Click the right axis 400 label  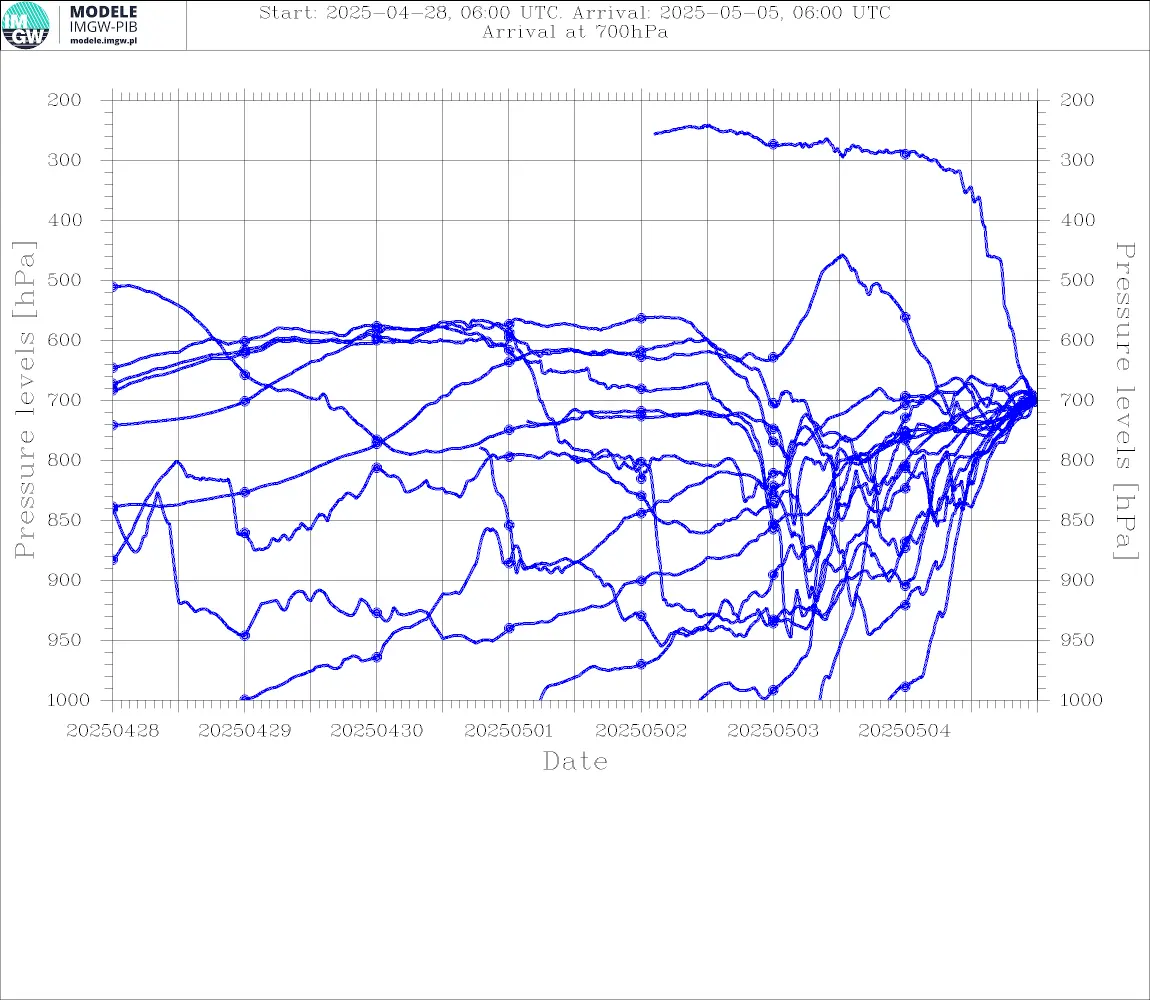[x=1077, y=220]
